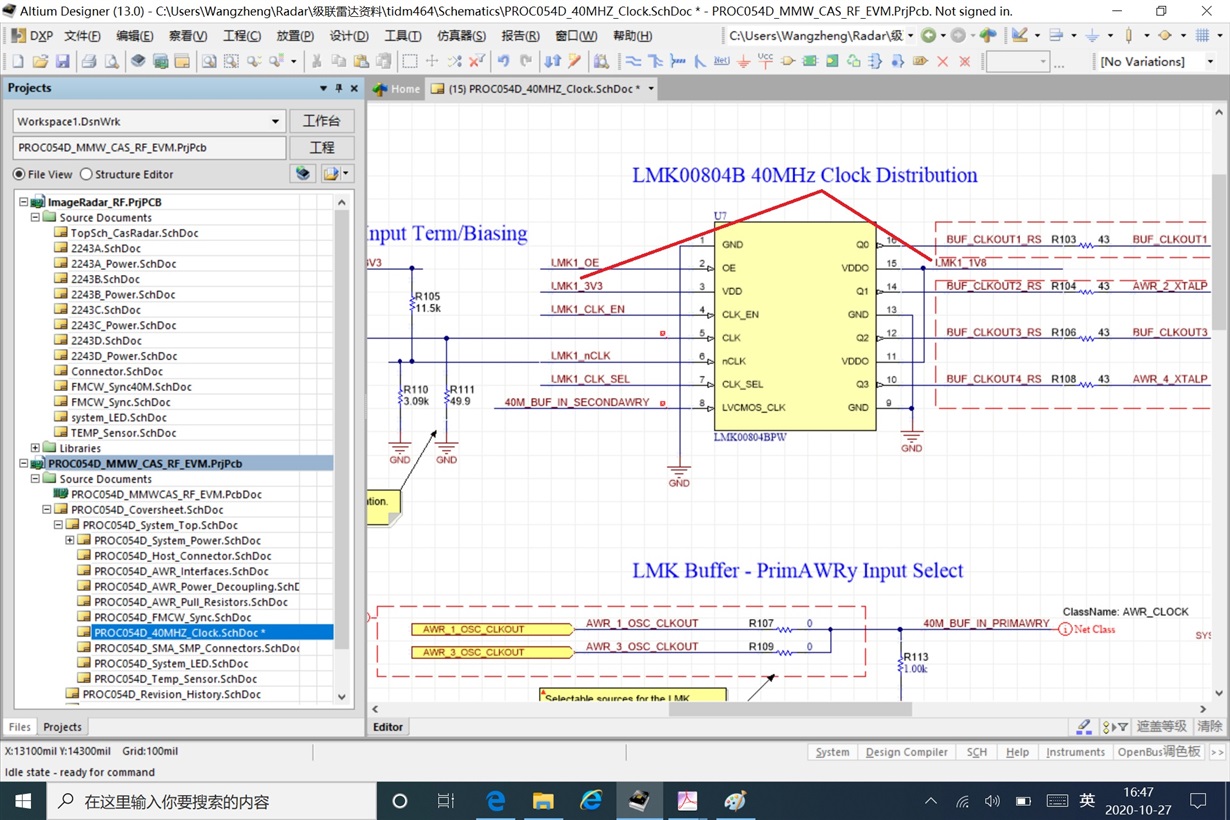Expand the PROC054D_System_Power.SchDoc node
1230x820 pixels.
(x=70, y=540)
